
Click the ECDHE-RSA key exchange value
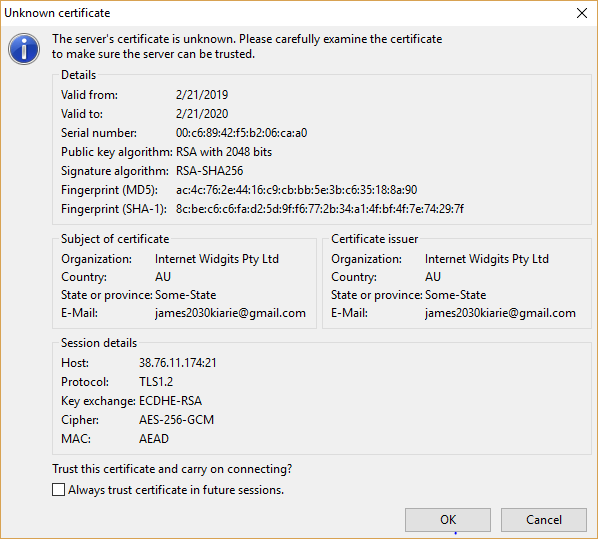170,401
